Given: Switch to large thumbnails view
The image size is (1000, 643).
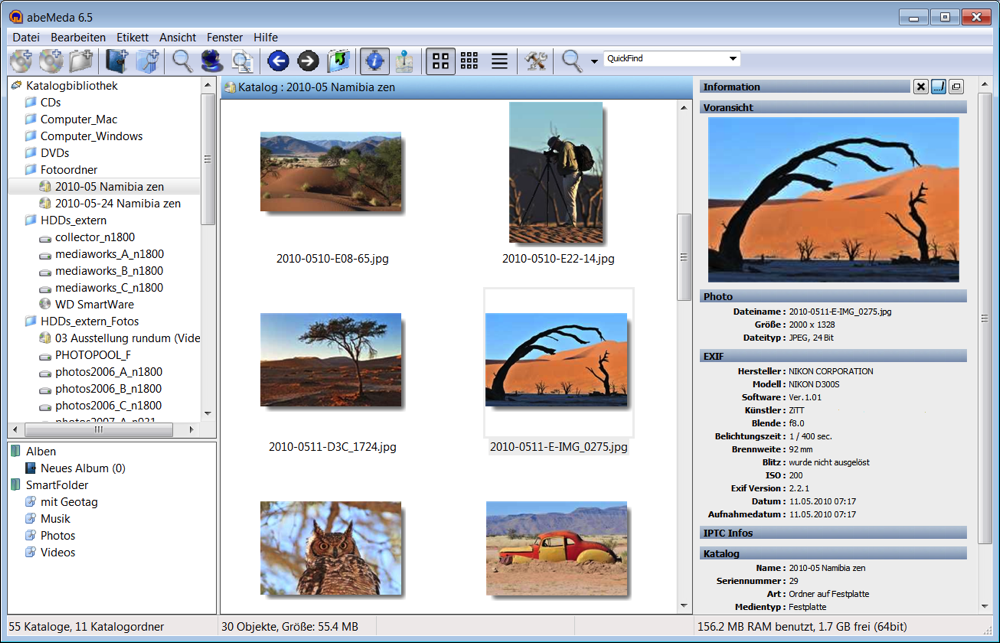Looking at the screenshot, I should point(440,61).
